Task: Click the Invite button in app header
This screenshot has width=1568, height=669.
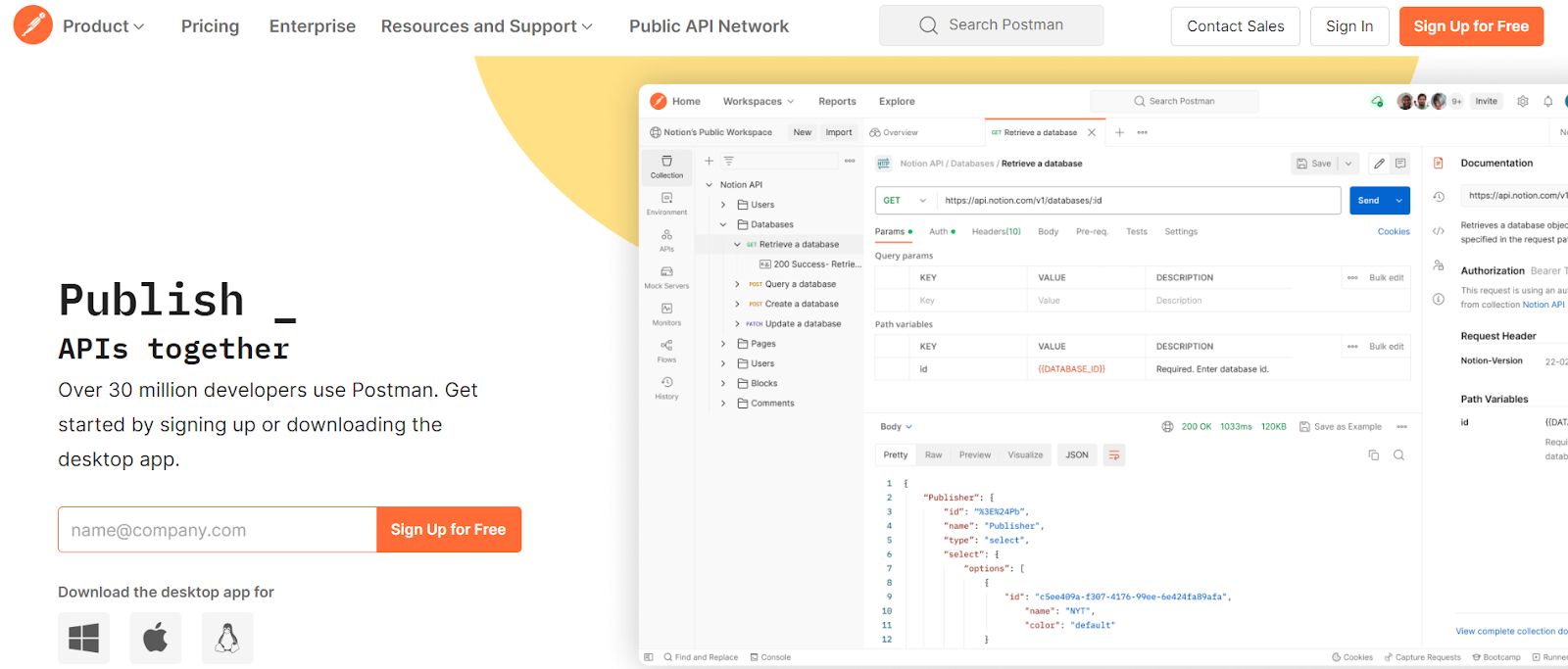Action: point(1487,101)
